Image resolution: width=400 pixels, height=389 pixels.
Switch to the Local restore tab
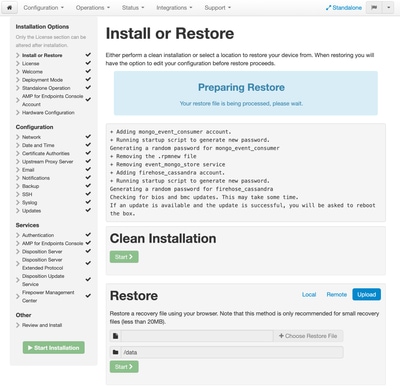(x=309, y=295)
